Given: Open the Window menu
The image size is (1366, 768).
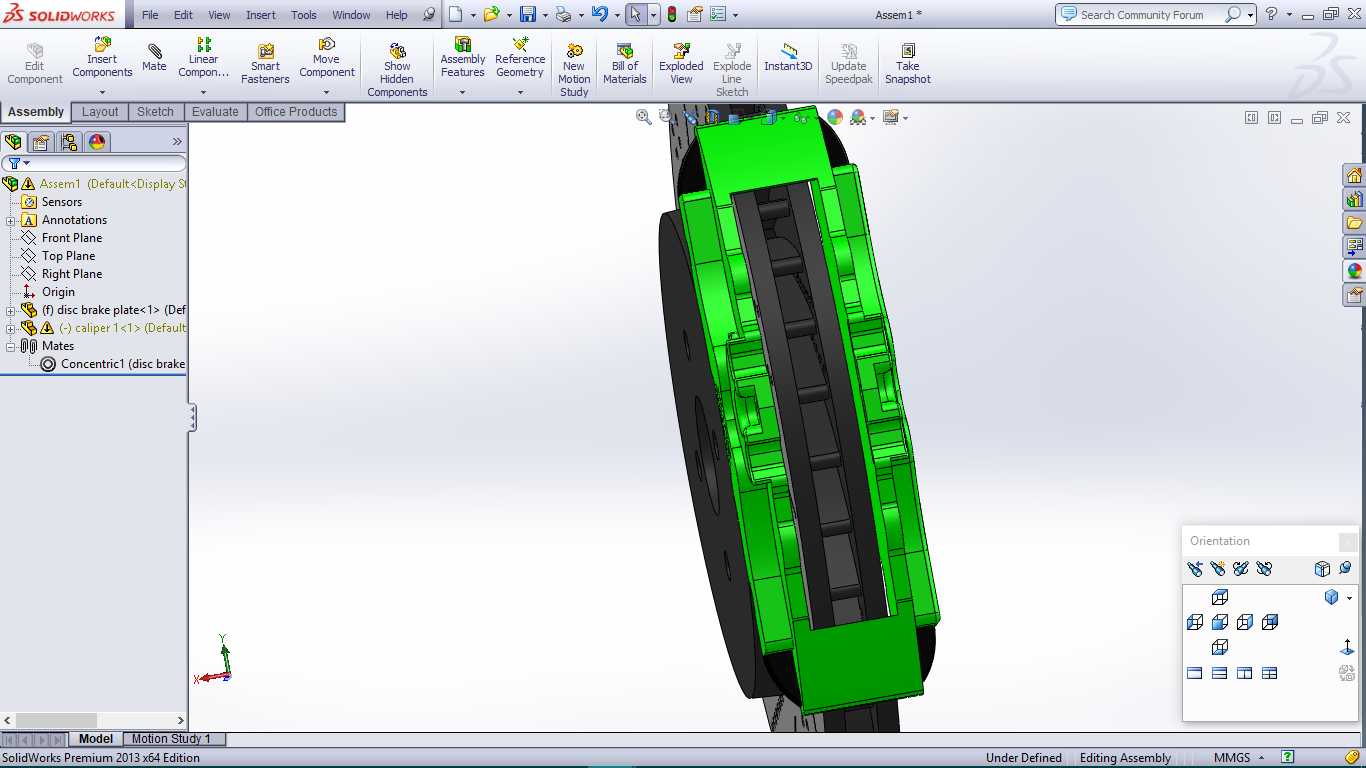Looking at the screenshot, I should (x=351, y=15).
